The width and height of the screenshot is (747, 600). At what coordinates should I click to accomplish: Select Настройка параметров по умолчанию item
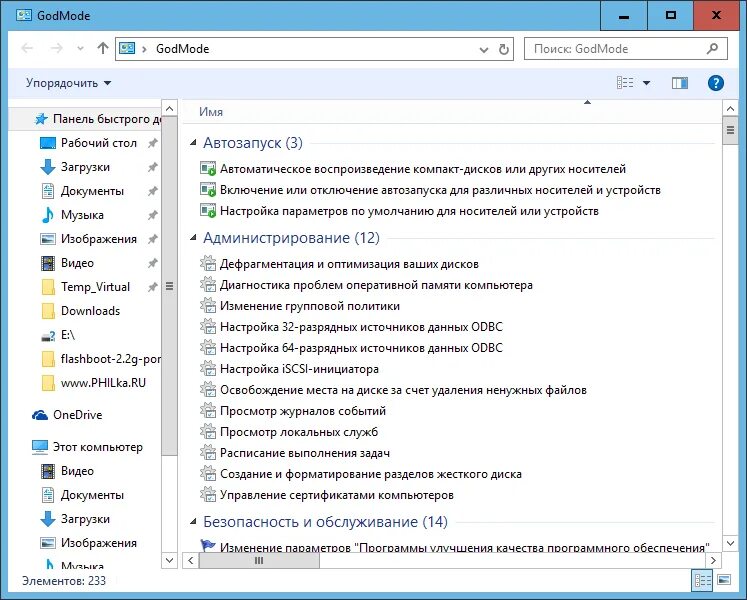[x=399, y=211]
